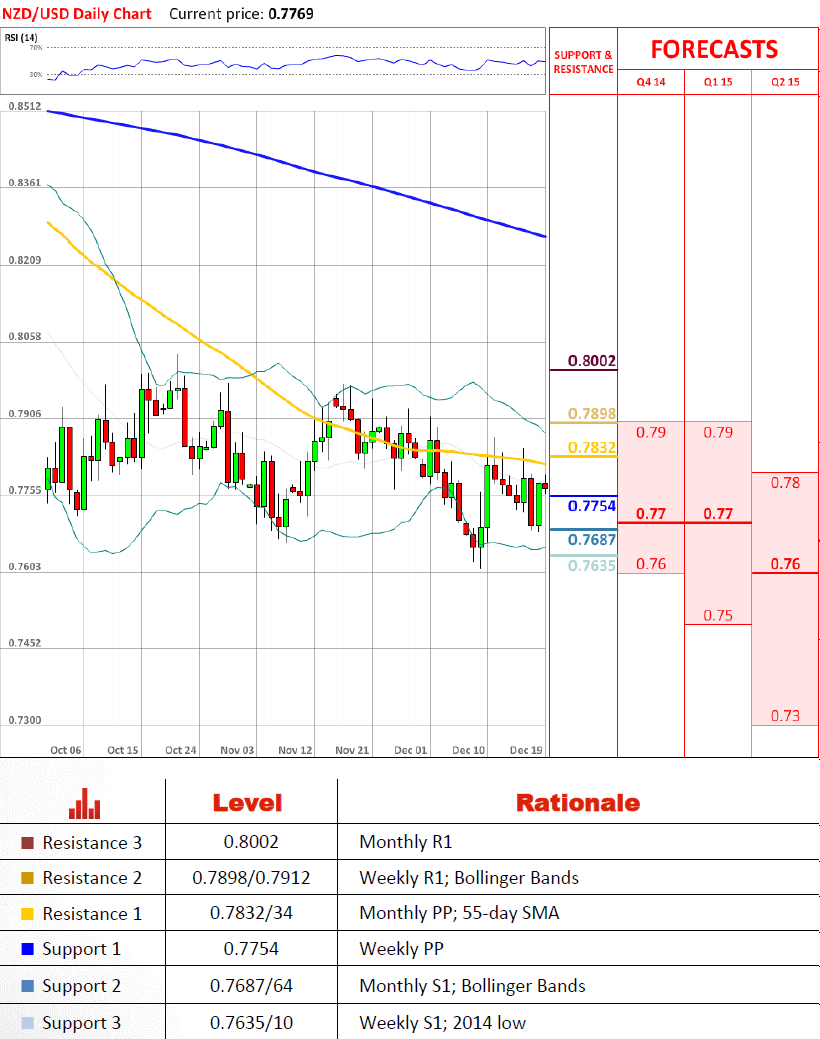Click the 0.7300 price axis label
This screenshot has width=820, height=1039.
[x=25, y=720]
